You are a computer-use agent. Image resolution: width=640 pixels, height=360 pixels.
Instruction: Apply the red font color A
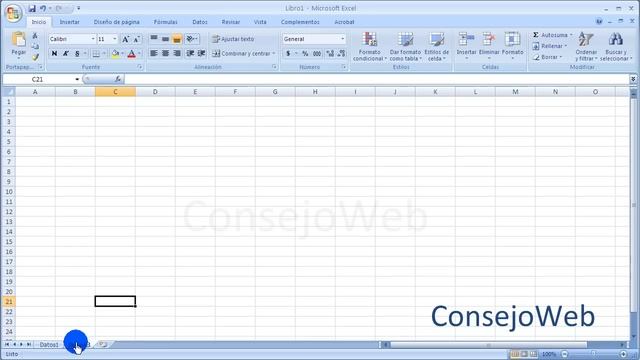tap(131, 53)
